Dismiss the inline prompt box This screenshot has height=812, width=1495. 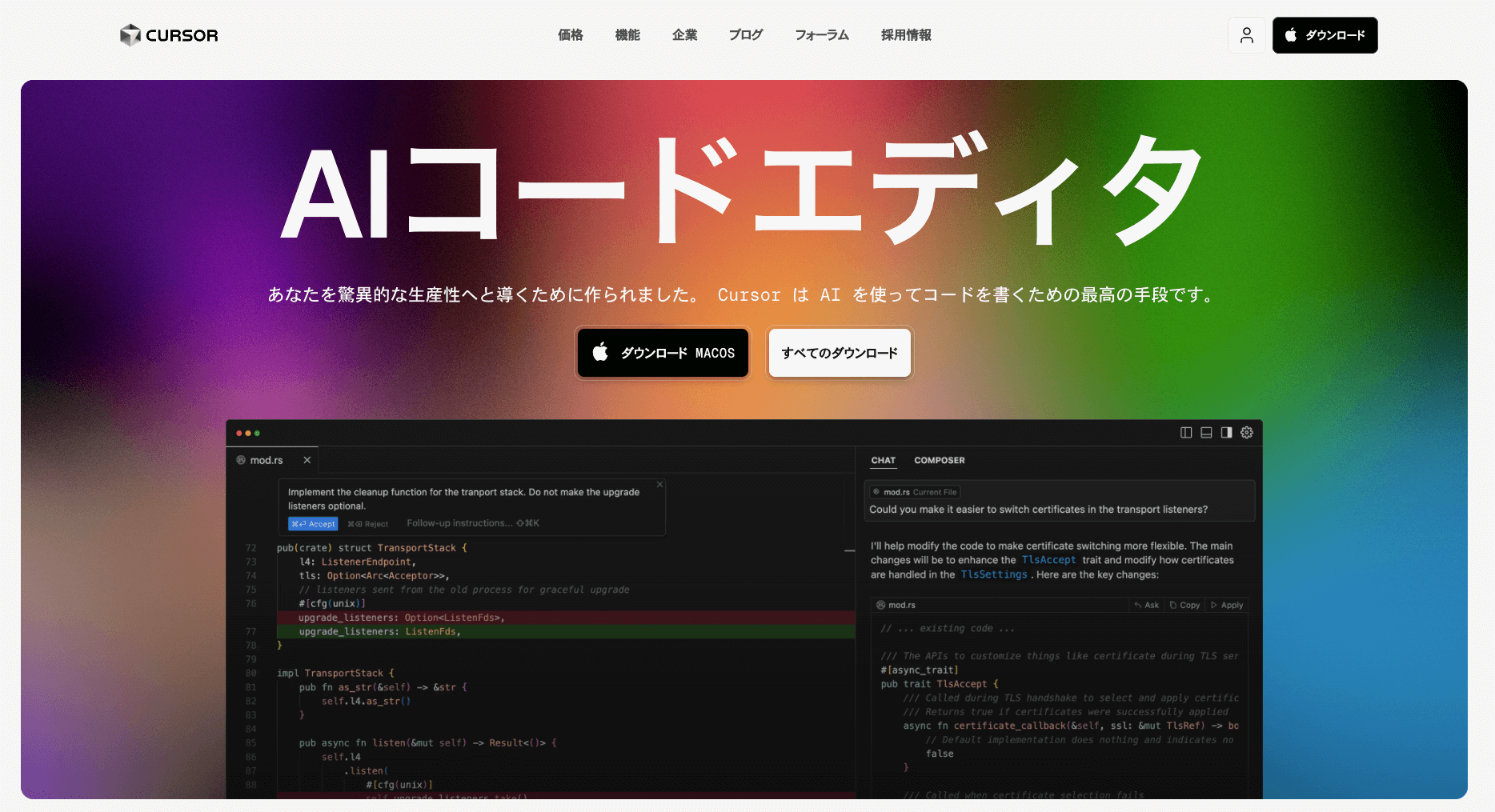pyautogui.click(x=660, y=484)
